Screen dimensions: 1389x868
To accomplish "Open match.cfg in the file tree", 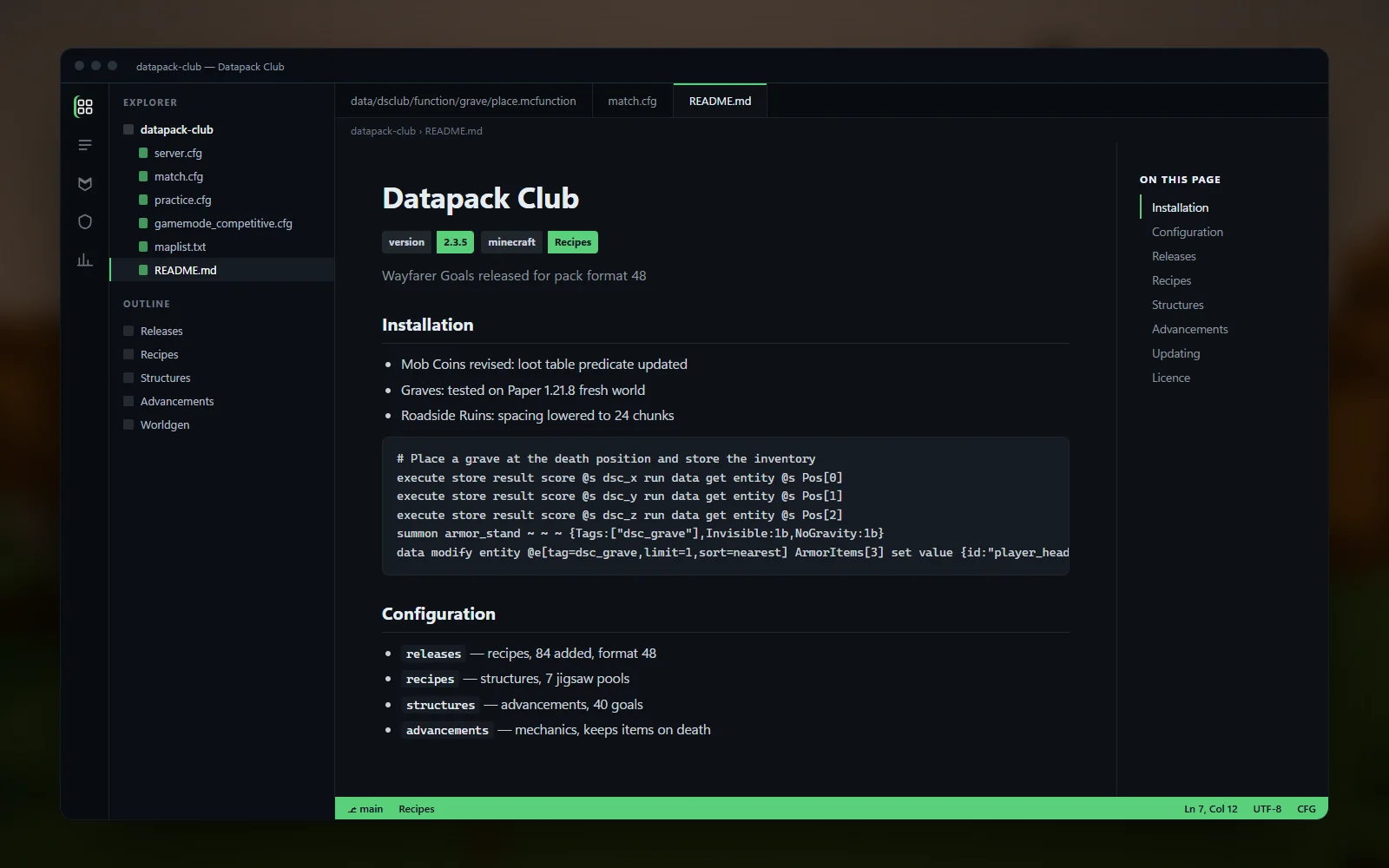I will [x=222, y=176].
